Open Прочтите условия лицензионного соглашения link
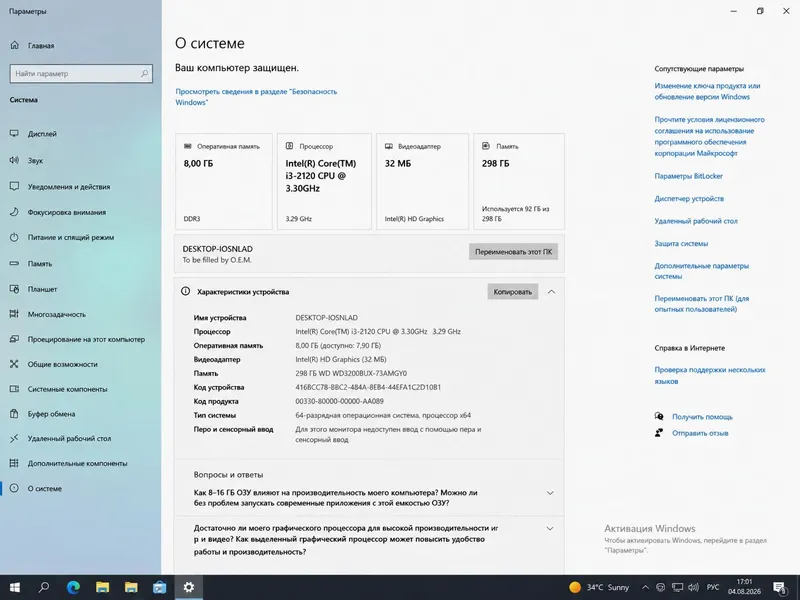The image size is (800, 600). coord(709,136)
